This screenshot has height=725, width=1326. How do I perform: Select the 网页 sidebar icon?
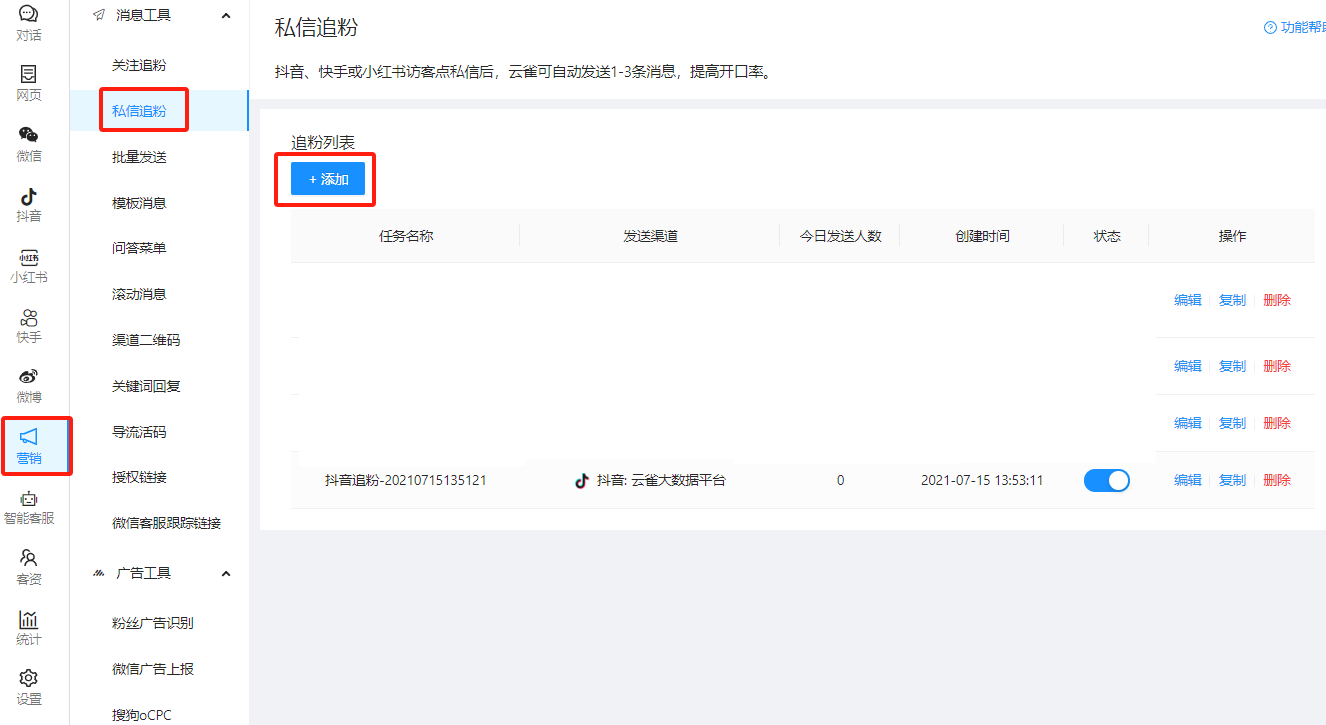[28, 84]
